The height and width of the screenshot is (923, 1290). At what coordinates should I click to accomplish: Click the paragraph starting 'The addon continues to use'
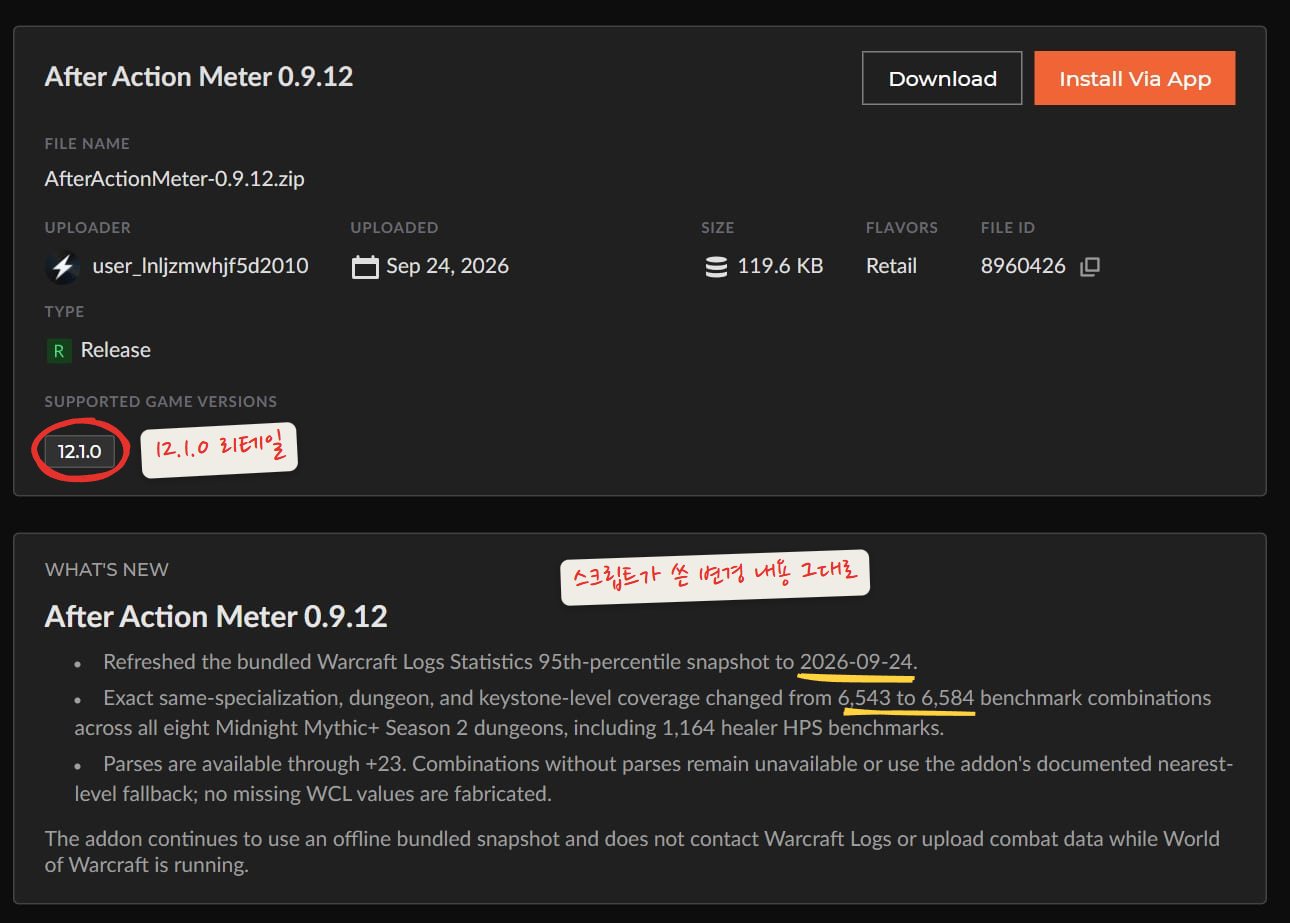coord(632,851)
